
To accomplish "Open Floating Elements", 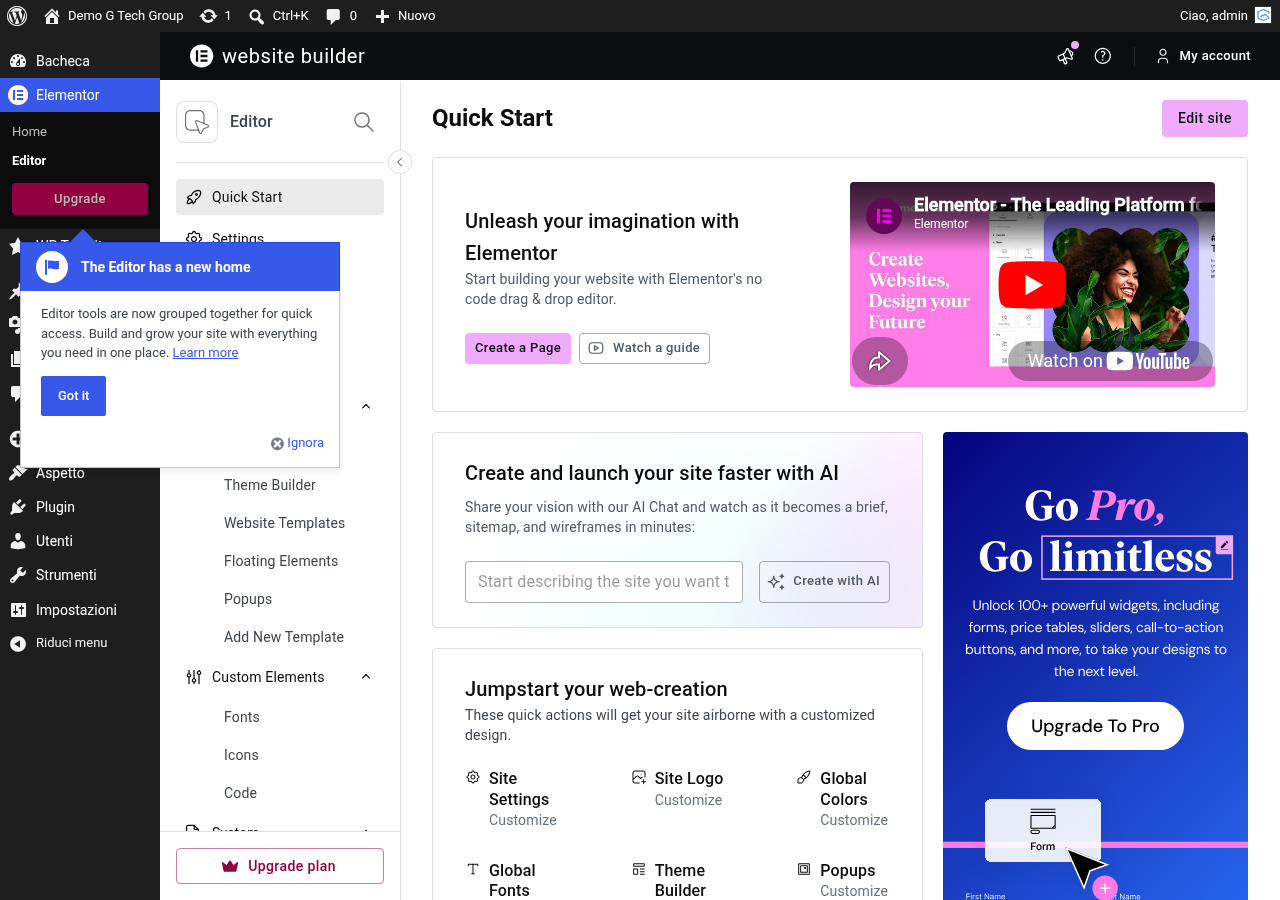I will pos(281,561).
